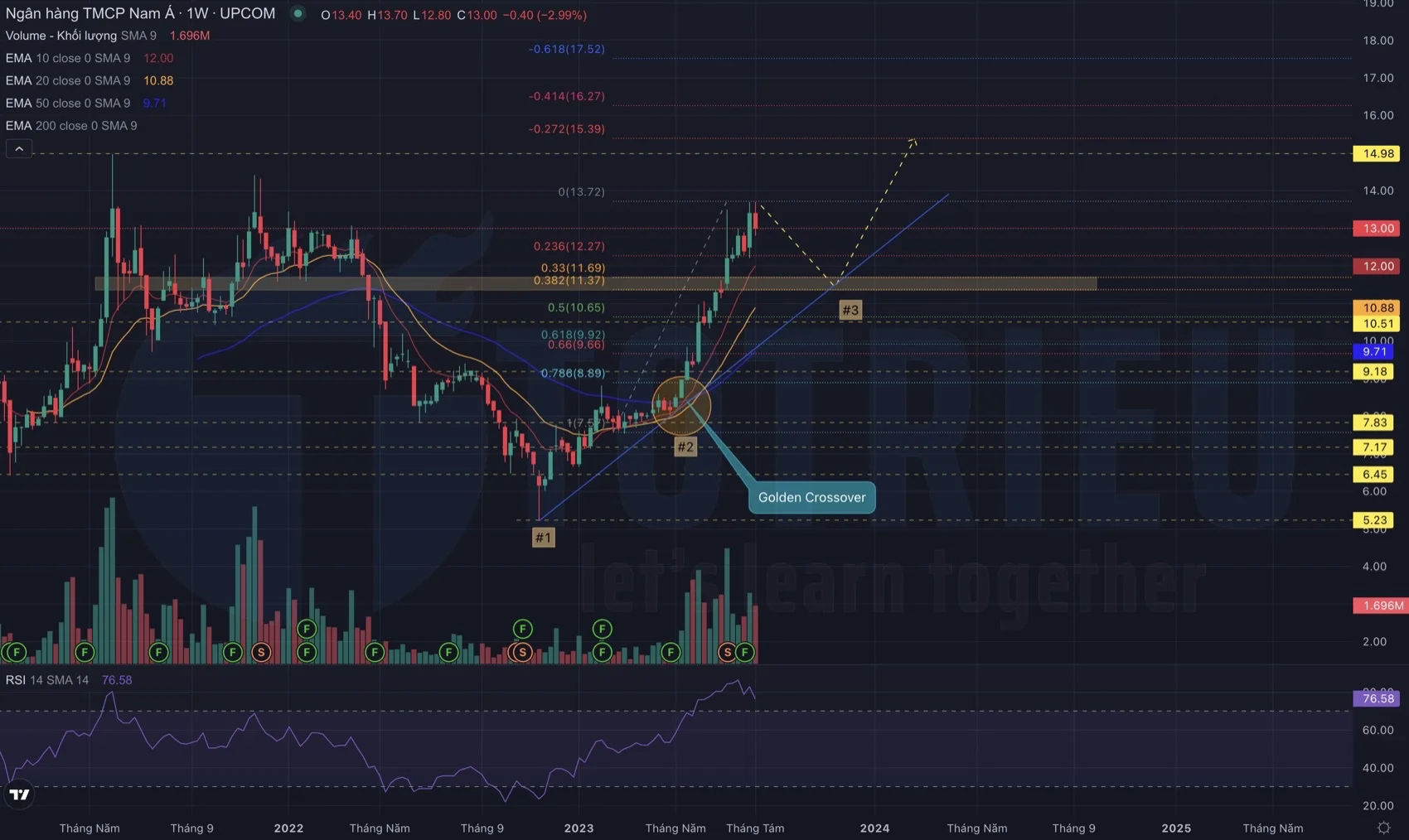Click the 1.696M volume axis label
The width and height of the screenshot is (1409, 840).
(x=1381, y=606)
